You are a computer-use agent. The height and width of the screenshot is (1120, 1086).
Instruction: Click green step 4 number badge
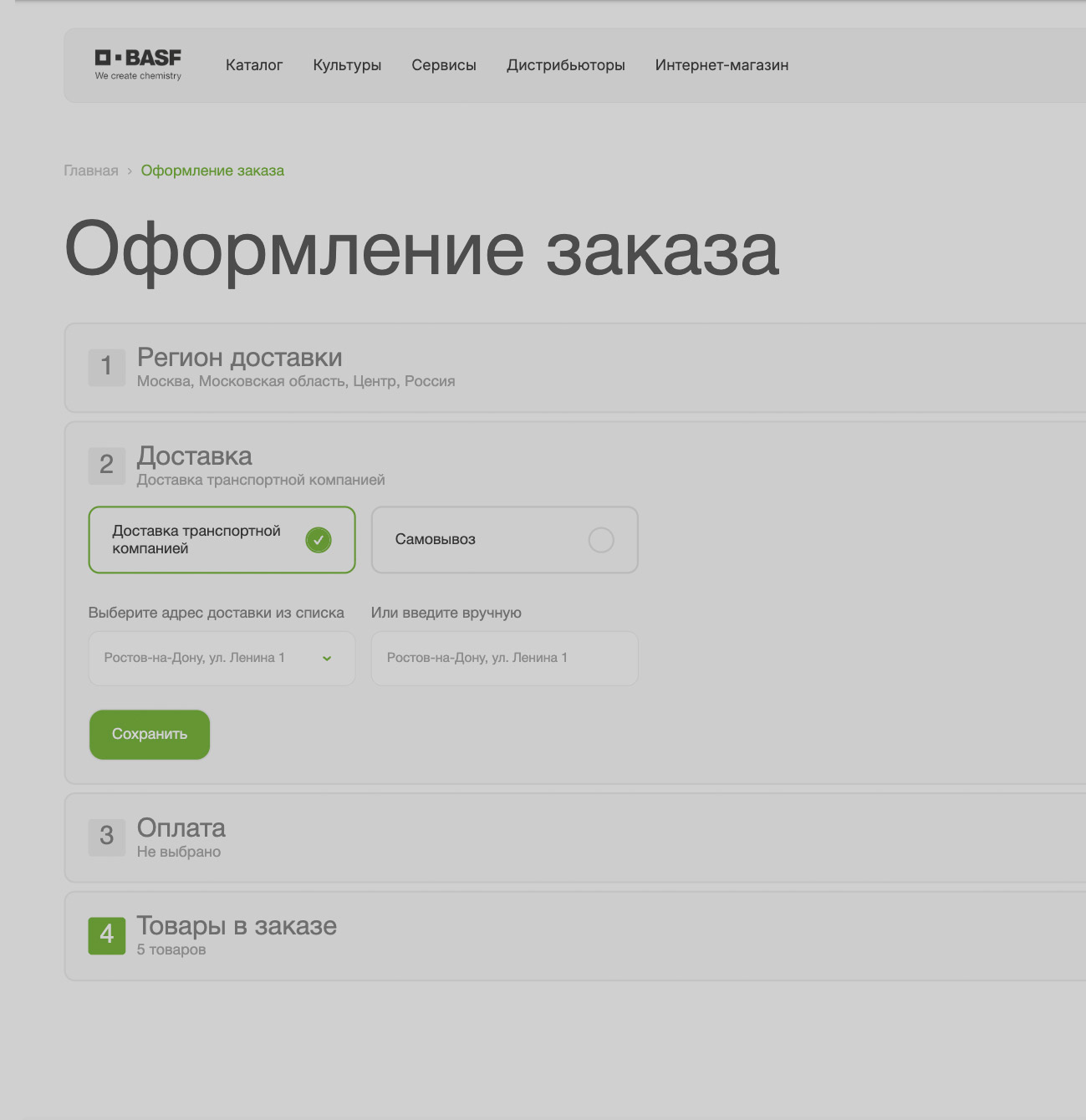(106, 935)
